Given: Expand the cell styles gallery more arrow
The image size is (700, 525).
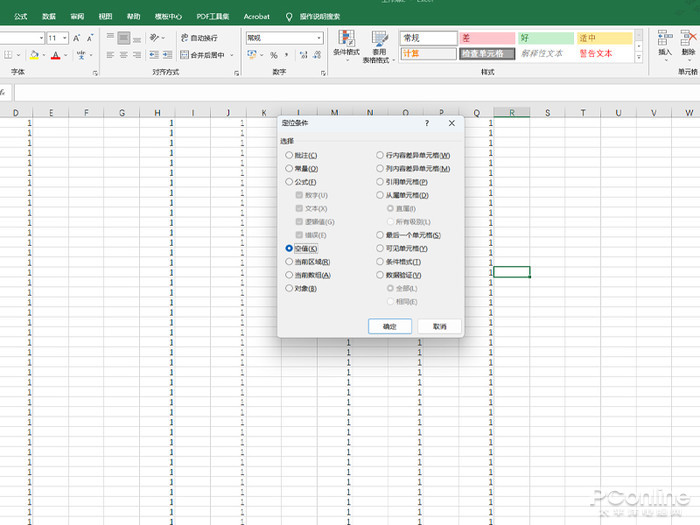Looking at the screenshot, I should coord(639,57).
